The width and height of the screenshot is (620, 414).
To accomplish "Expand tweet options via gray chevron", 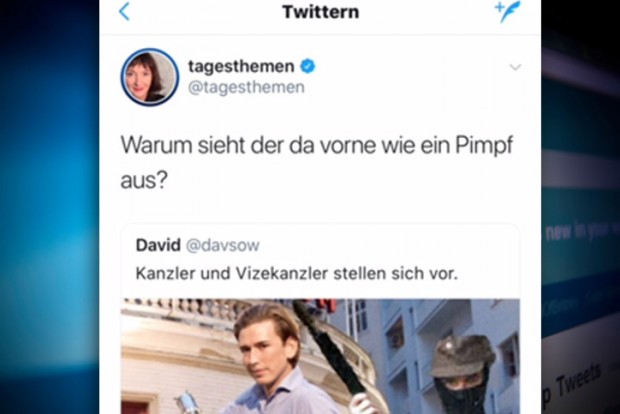I will click(515, 67).
